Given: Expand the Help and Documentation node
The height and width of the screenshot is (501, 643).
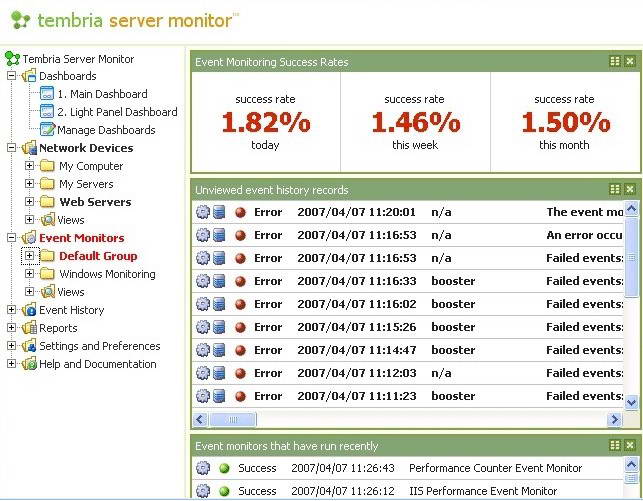Looking at the screenshot, I should [x=12, y=364].
